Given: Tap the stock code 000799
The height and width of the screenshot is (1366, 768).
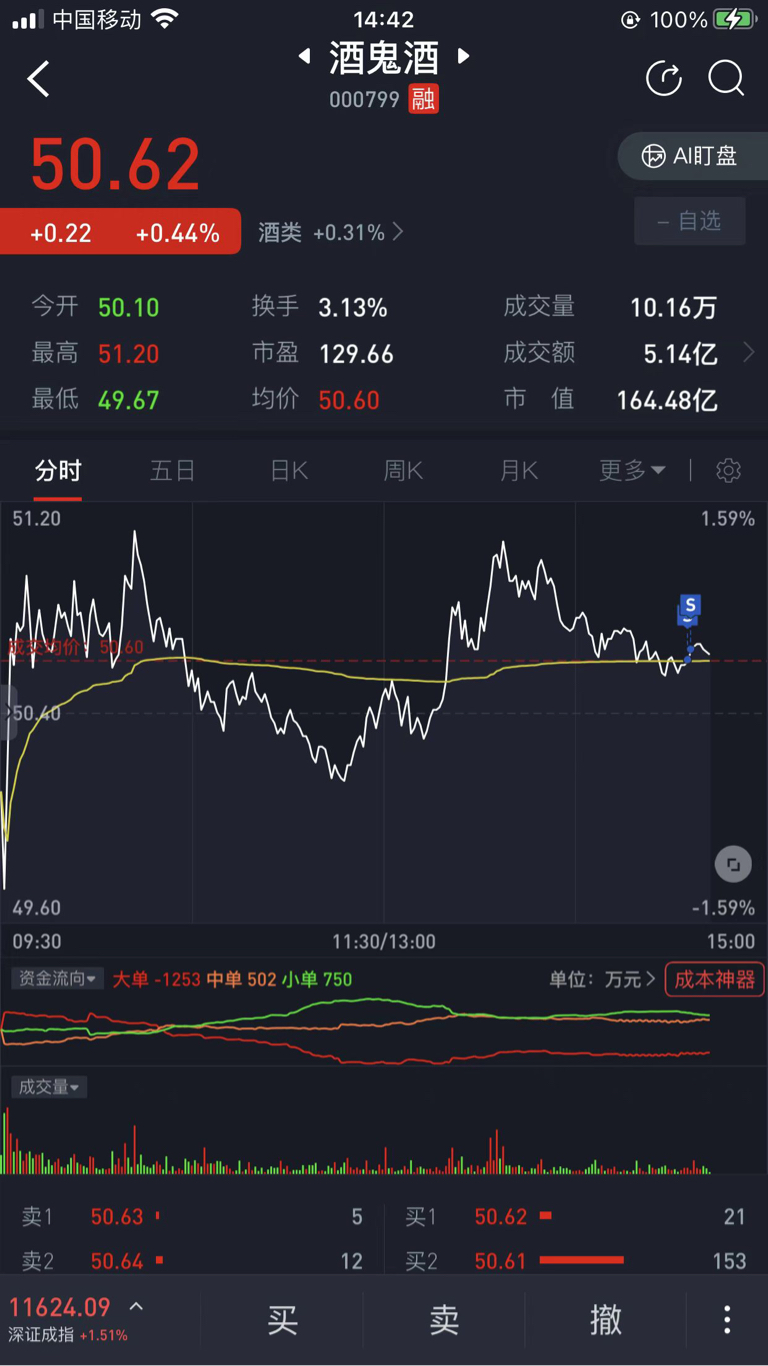Looking at the screenshot, I should (365, 100).
